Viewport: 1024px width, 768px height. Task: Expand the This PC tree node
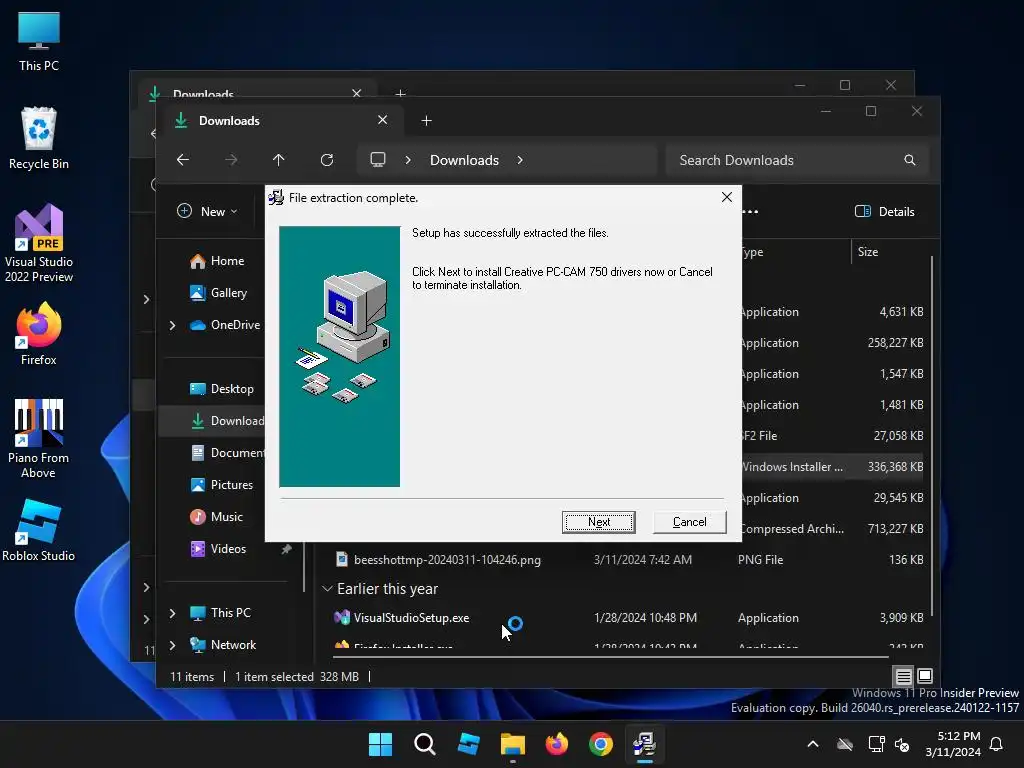[x=172, y=613]
